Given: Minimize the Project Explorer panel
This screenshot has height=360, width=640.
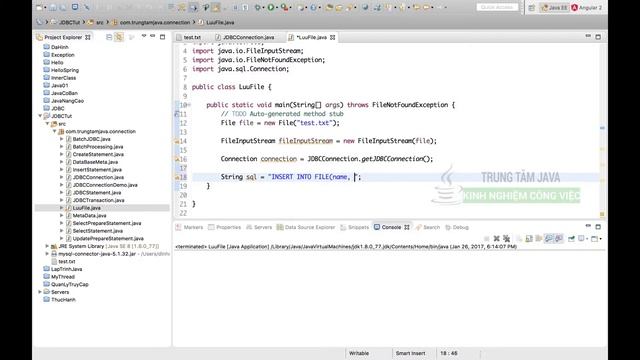Looking at the screenshot, I should click(153, 36).
